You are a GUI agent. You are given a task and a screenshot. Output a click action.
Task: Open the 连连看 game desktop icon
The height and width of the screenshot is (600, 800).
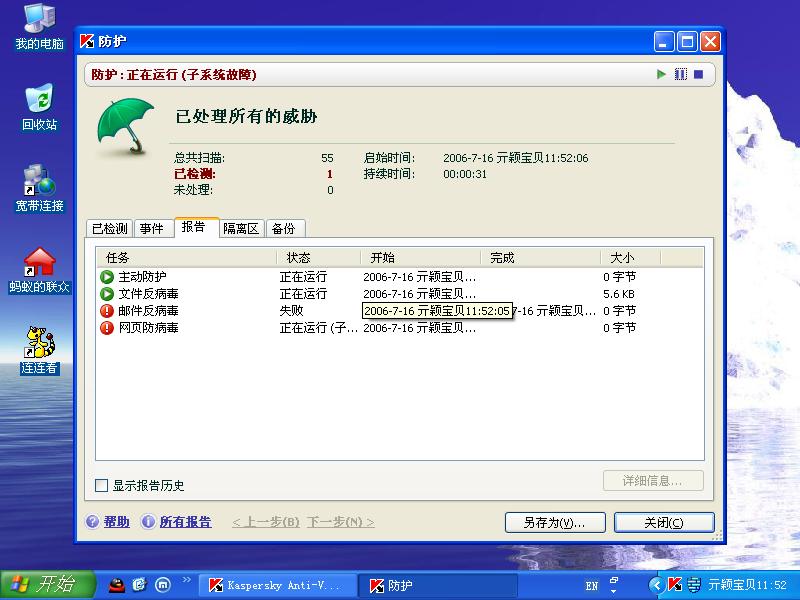(x=39, y=351)
